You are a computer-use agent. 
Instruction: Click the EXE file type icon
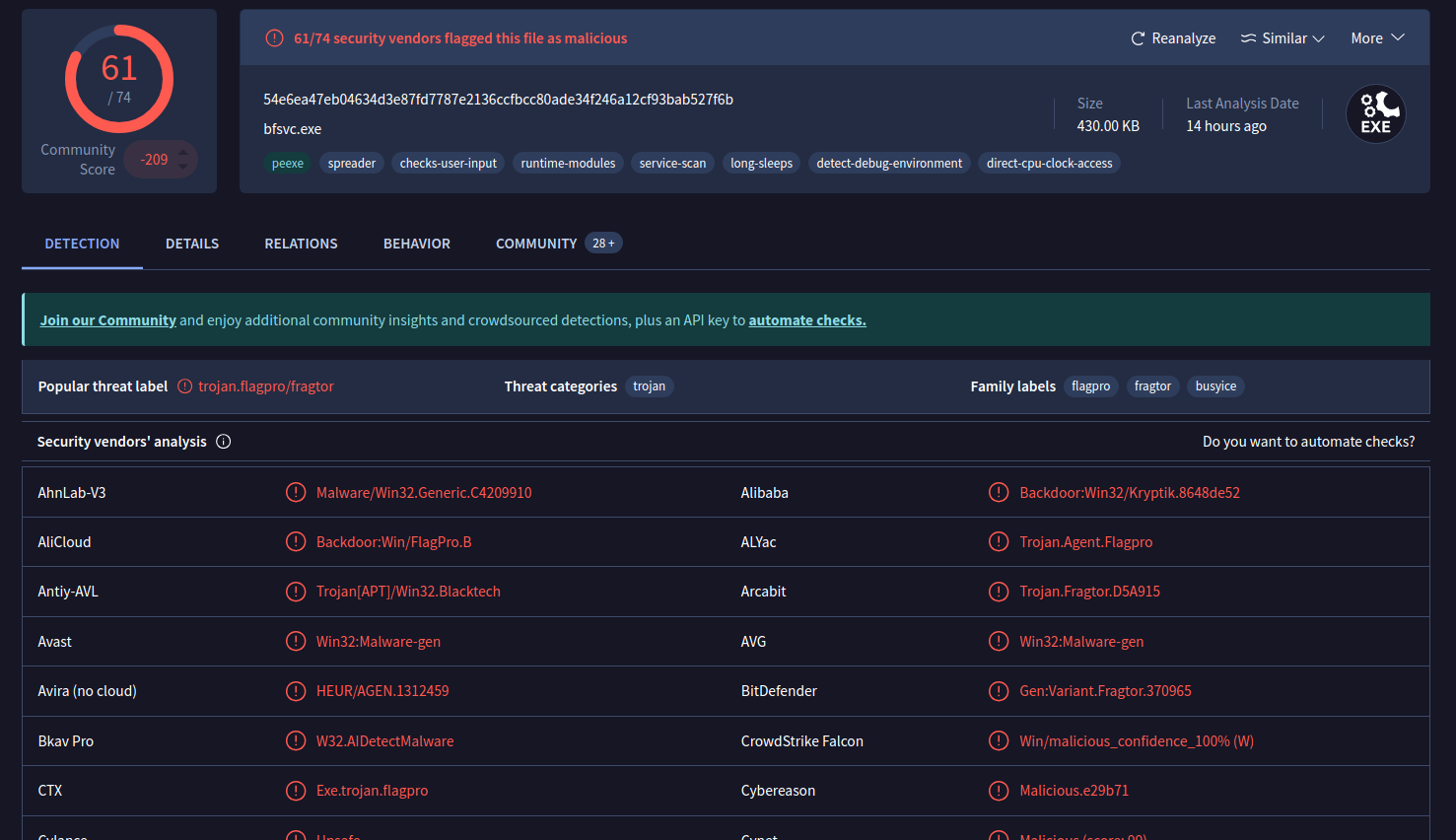click(x=1376, y=114)
